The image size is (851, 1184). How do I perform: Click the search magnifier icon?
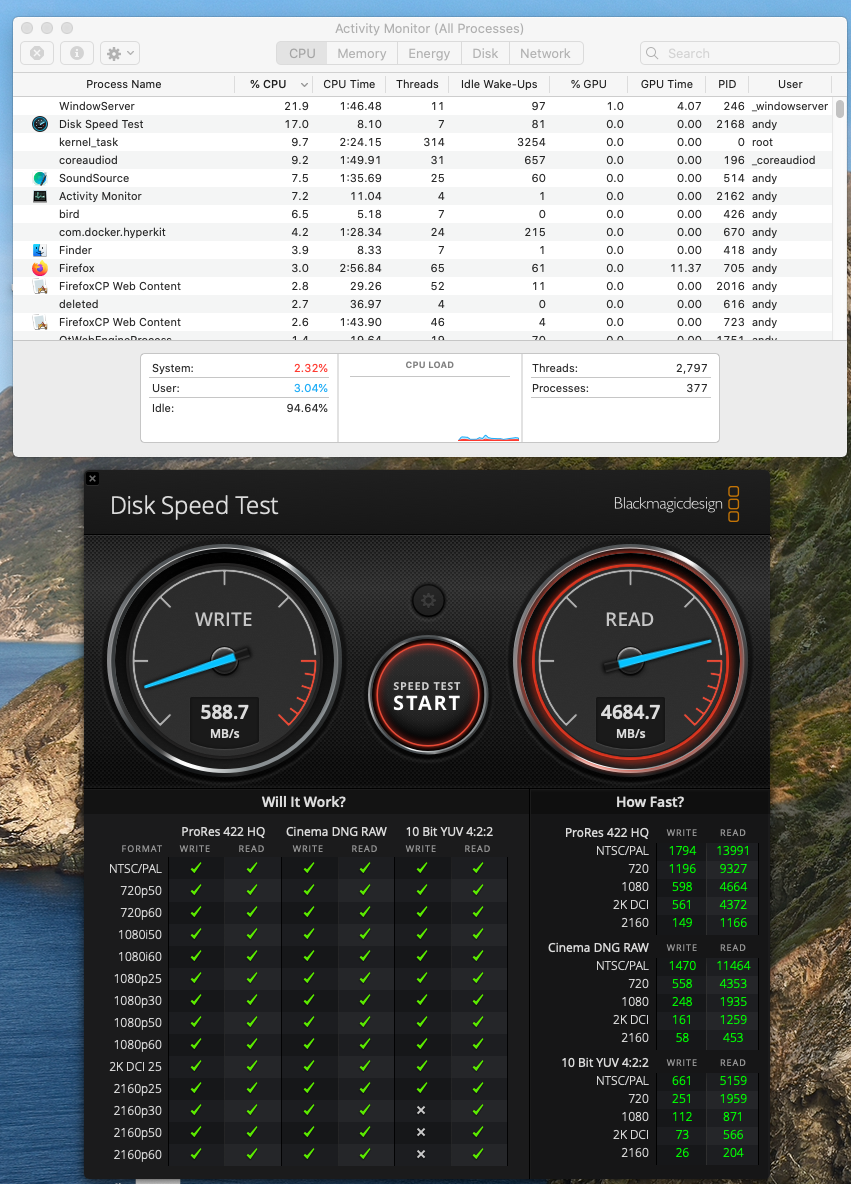652,54
